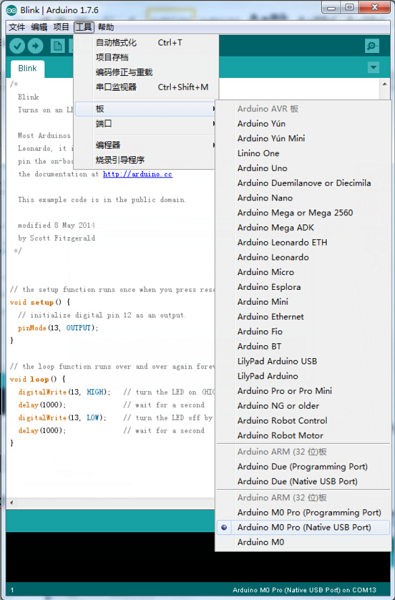
Task: Pick the LilyPad Arduino USB board
Action: pos(303,361)
